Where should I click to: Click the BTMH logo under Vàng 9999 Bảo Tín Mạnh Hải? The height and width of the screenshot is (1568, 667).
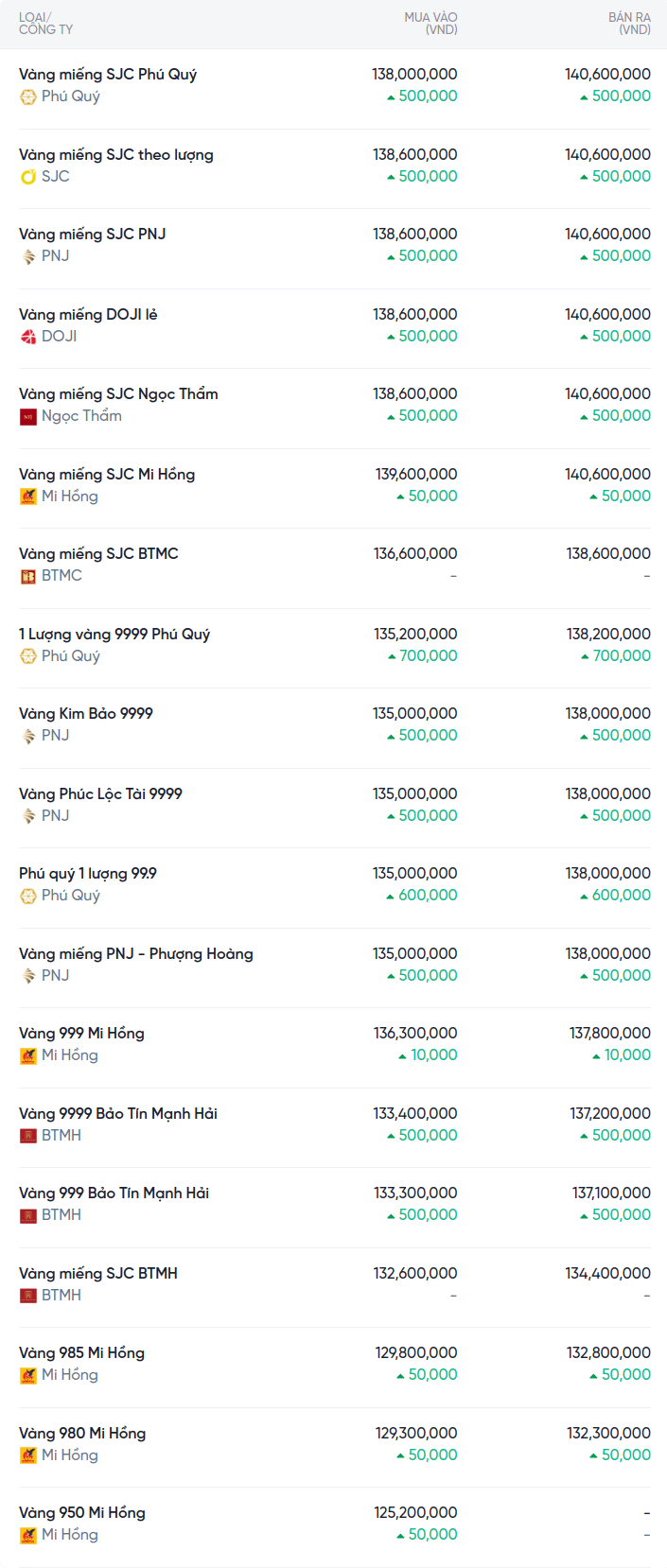tap(28, 1136)
